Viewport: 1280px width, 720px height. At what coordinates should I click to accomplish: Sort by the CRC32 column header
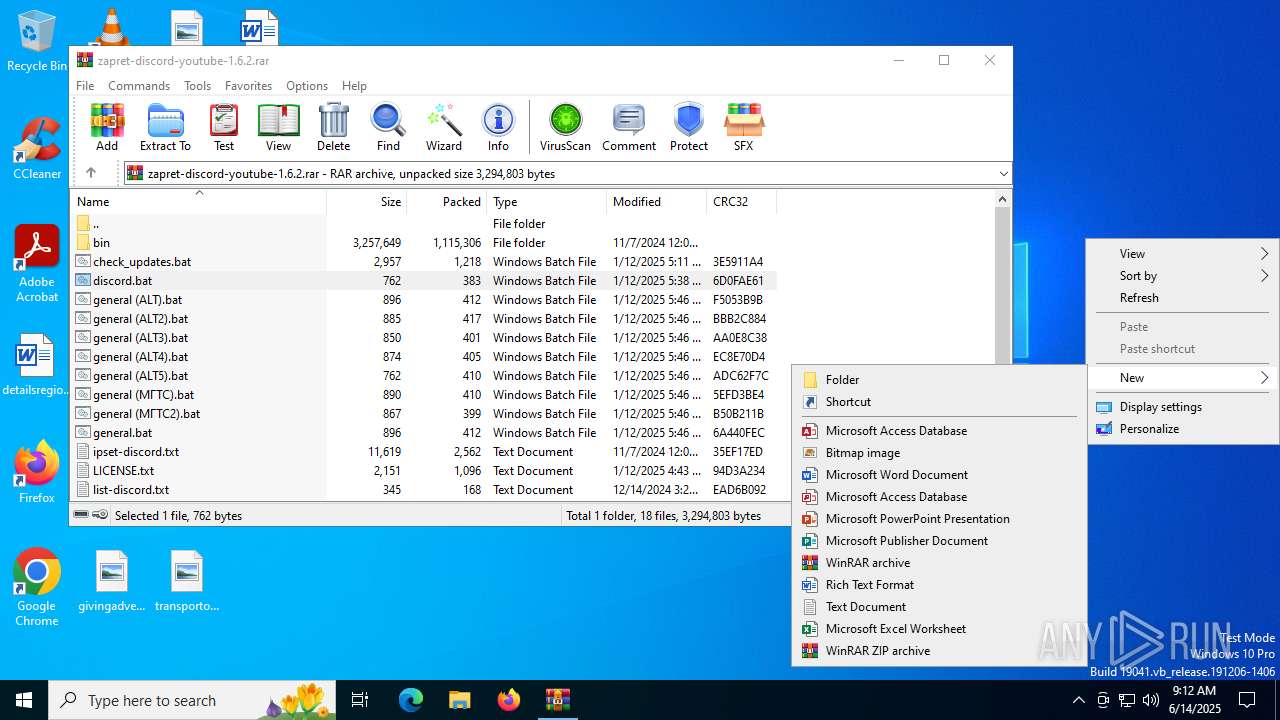(741, 201)
